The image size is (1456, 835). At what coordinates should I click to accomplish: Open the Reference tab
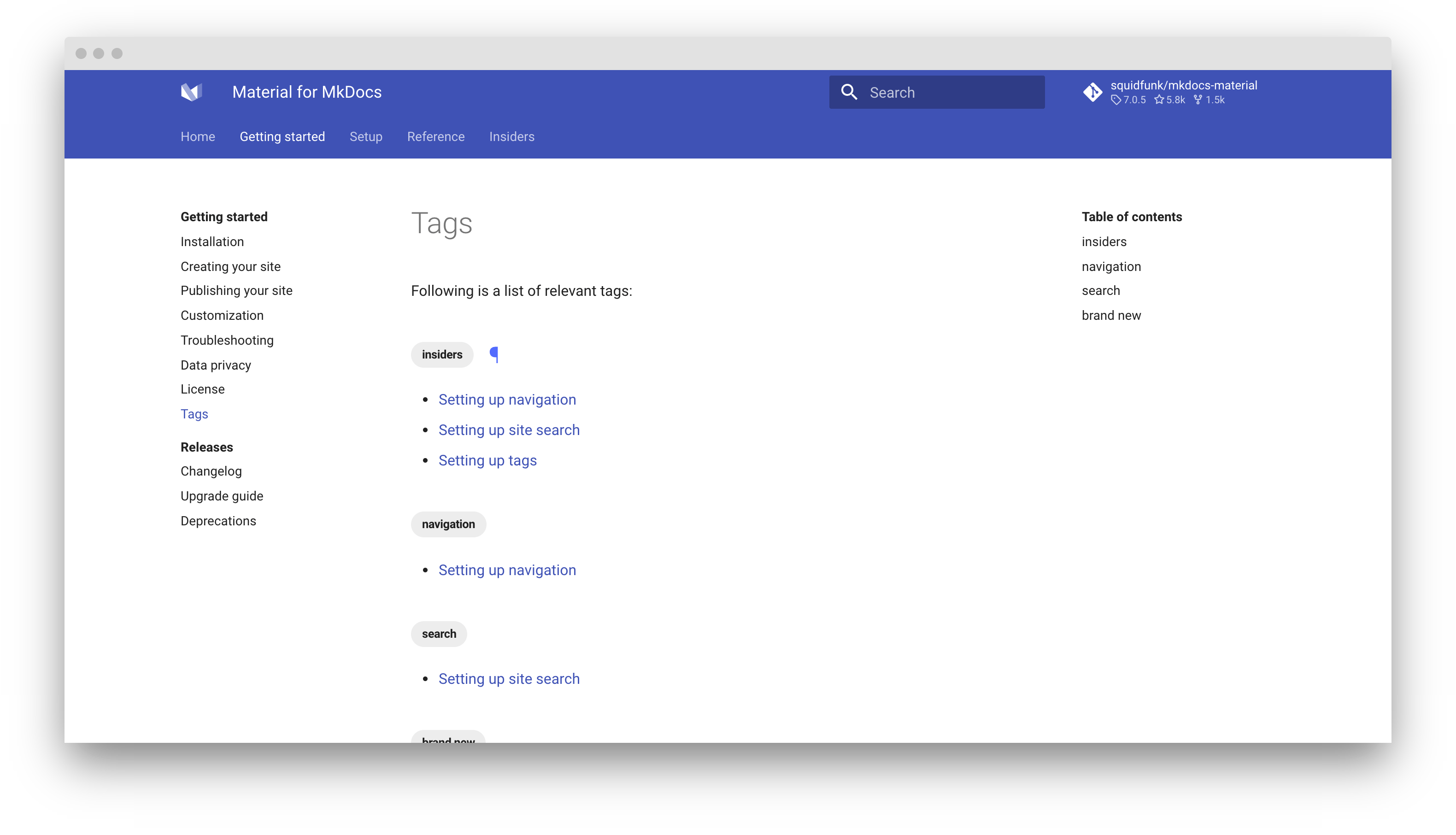pyautogui.click(x=436, y=136)
